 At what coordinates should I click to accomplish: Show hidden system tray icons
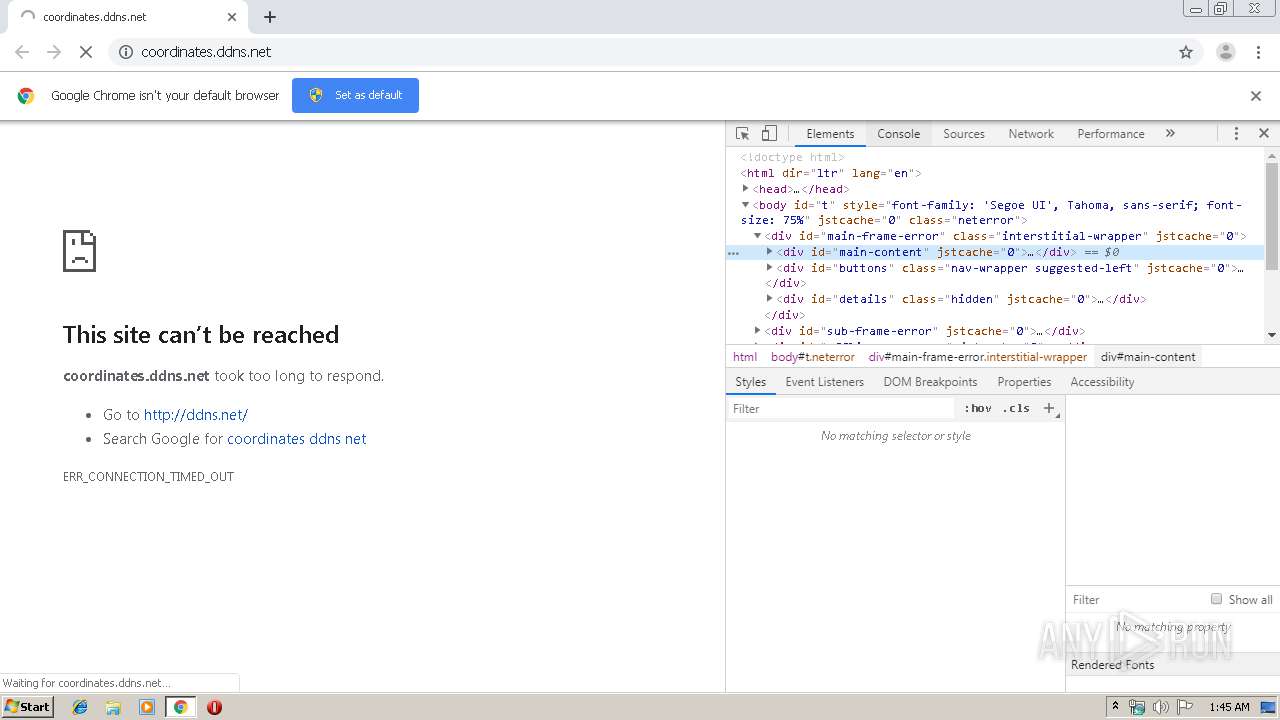click(1115, 707)
